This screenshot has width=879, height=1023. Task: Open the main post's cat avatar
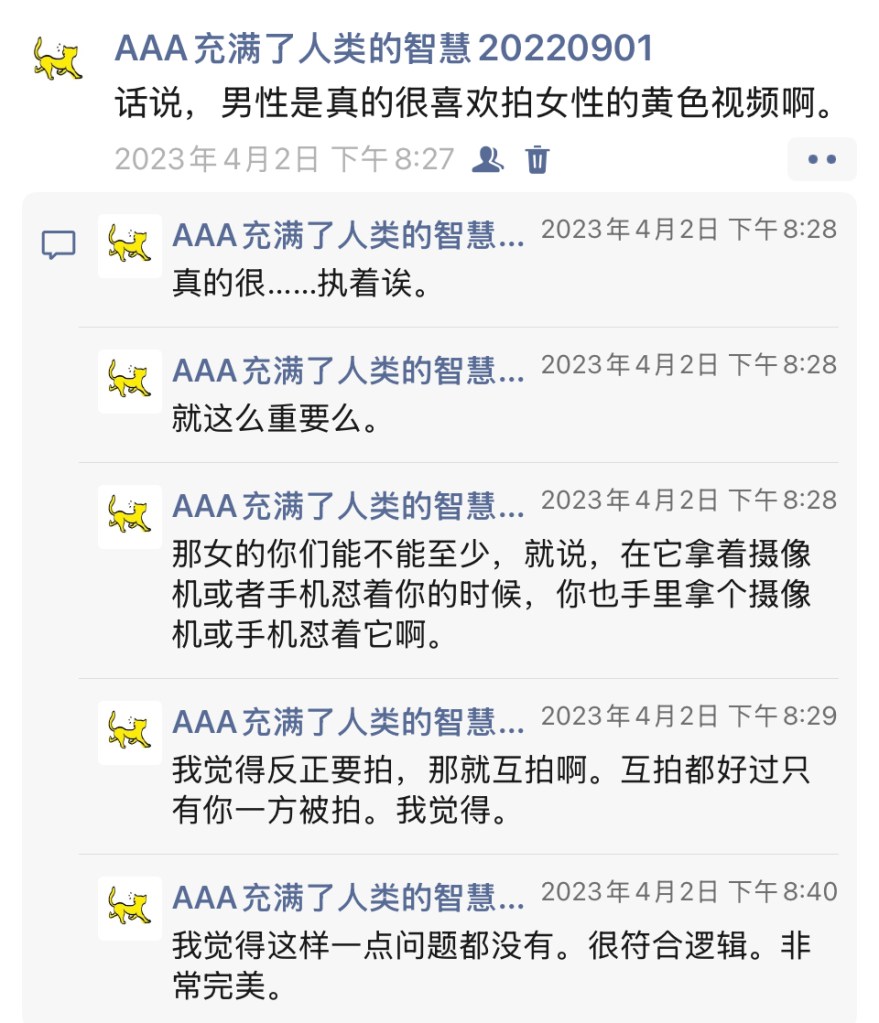click(x=57, y=58)
